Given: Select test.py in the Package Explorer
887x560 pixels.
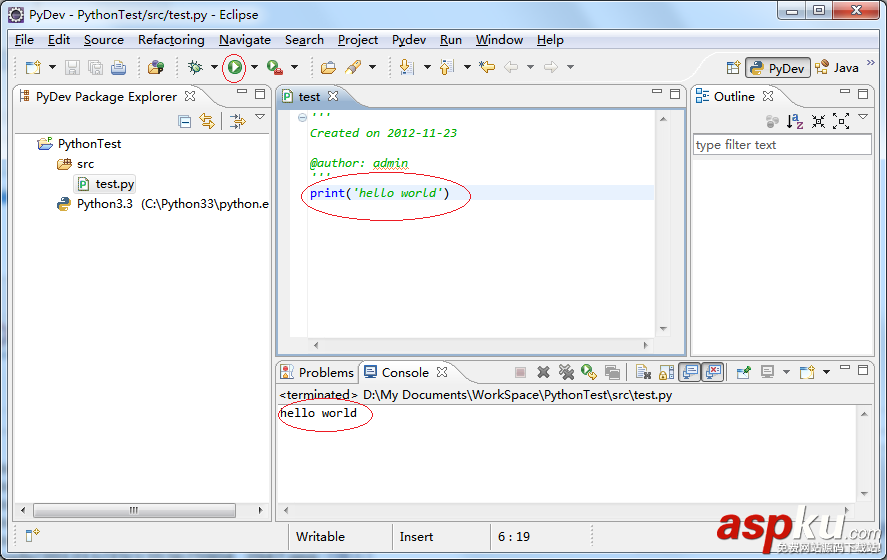Looking at the screenshot, I should pos(105,184).
